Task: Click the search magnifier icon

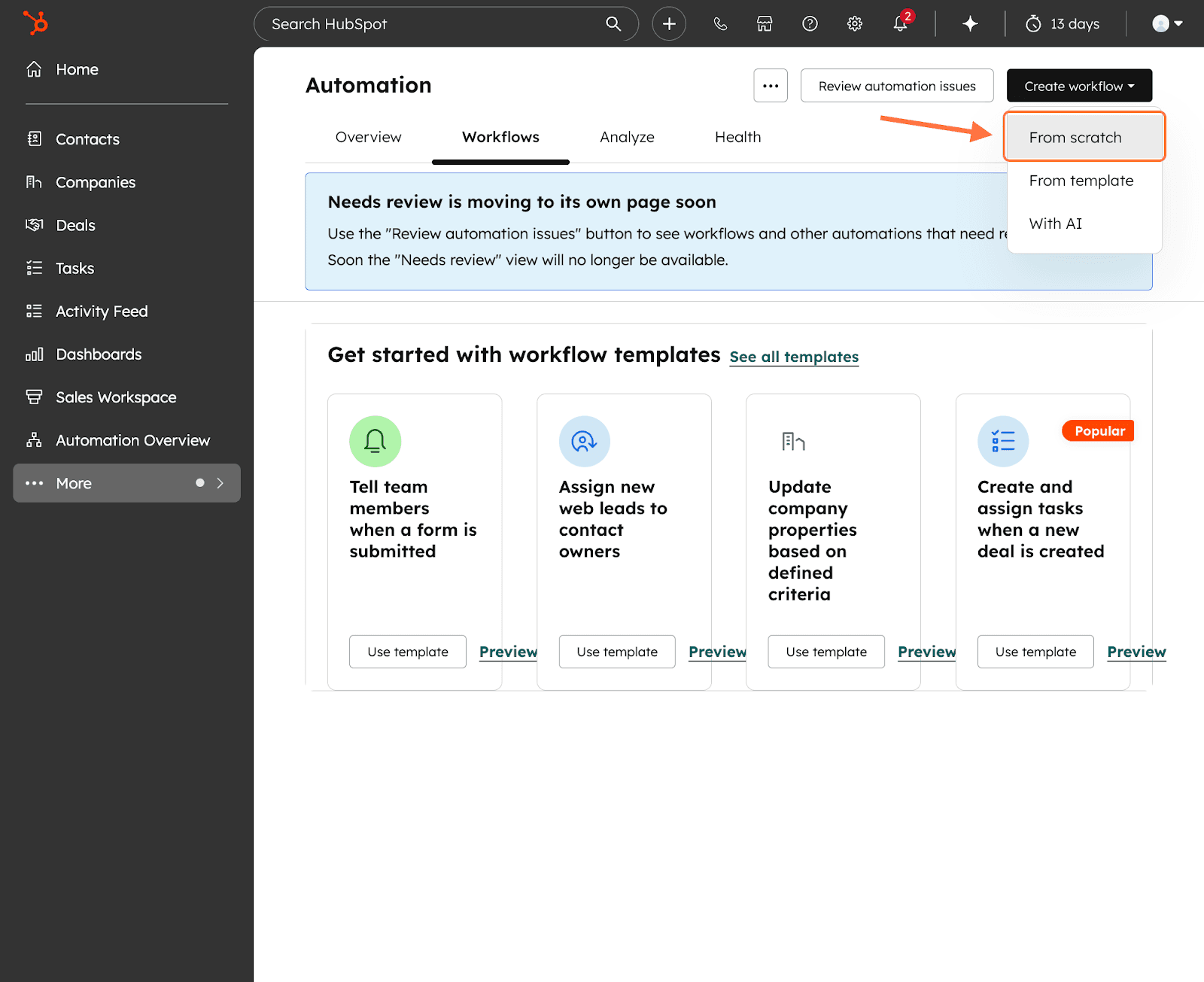Action: point(613,24)
